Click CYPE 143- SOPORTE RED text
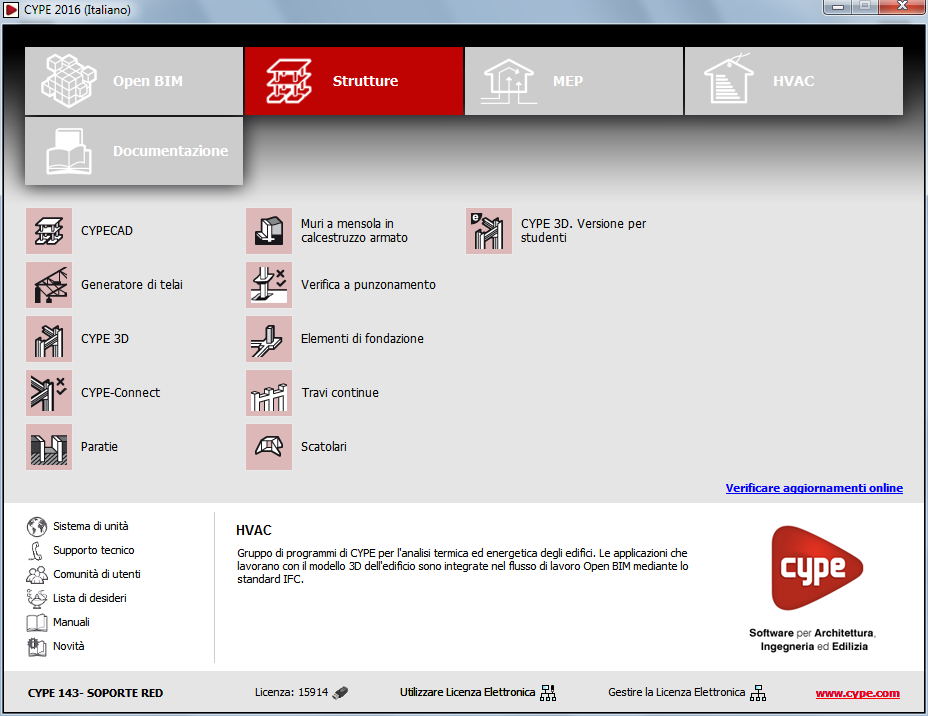This screenshot has height=716, width=928. coord(95,693)
